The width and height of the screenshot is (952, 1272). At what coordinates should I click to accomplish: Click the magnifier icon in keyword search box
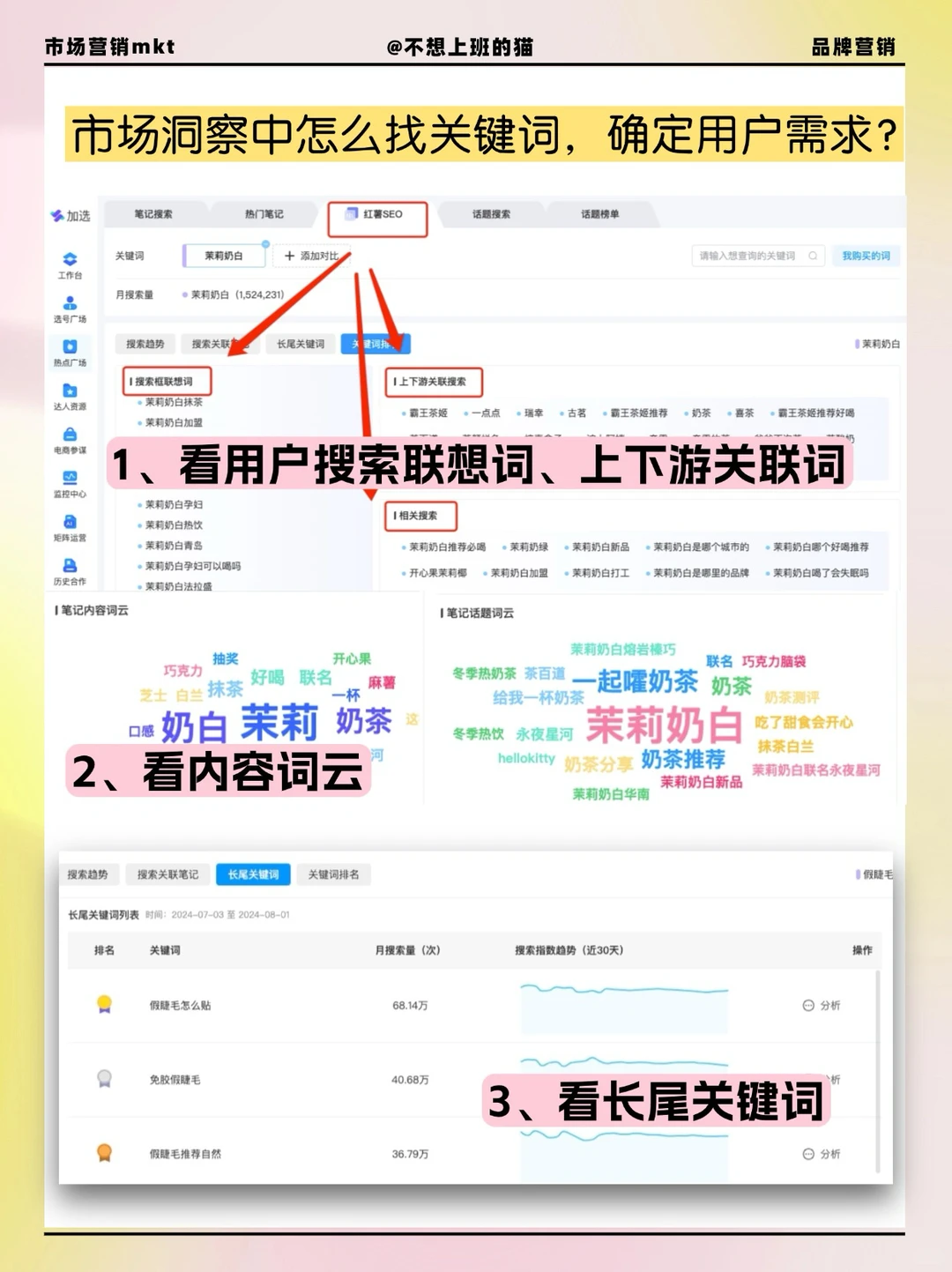pos(813,256)
